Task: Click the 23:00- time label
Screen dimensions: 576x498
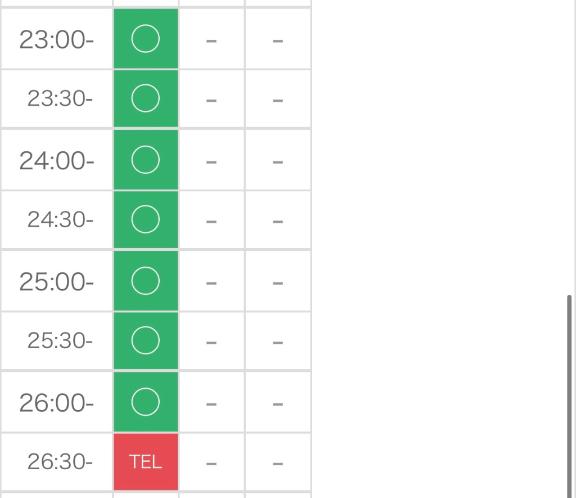Action: tap(56, 40)
